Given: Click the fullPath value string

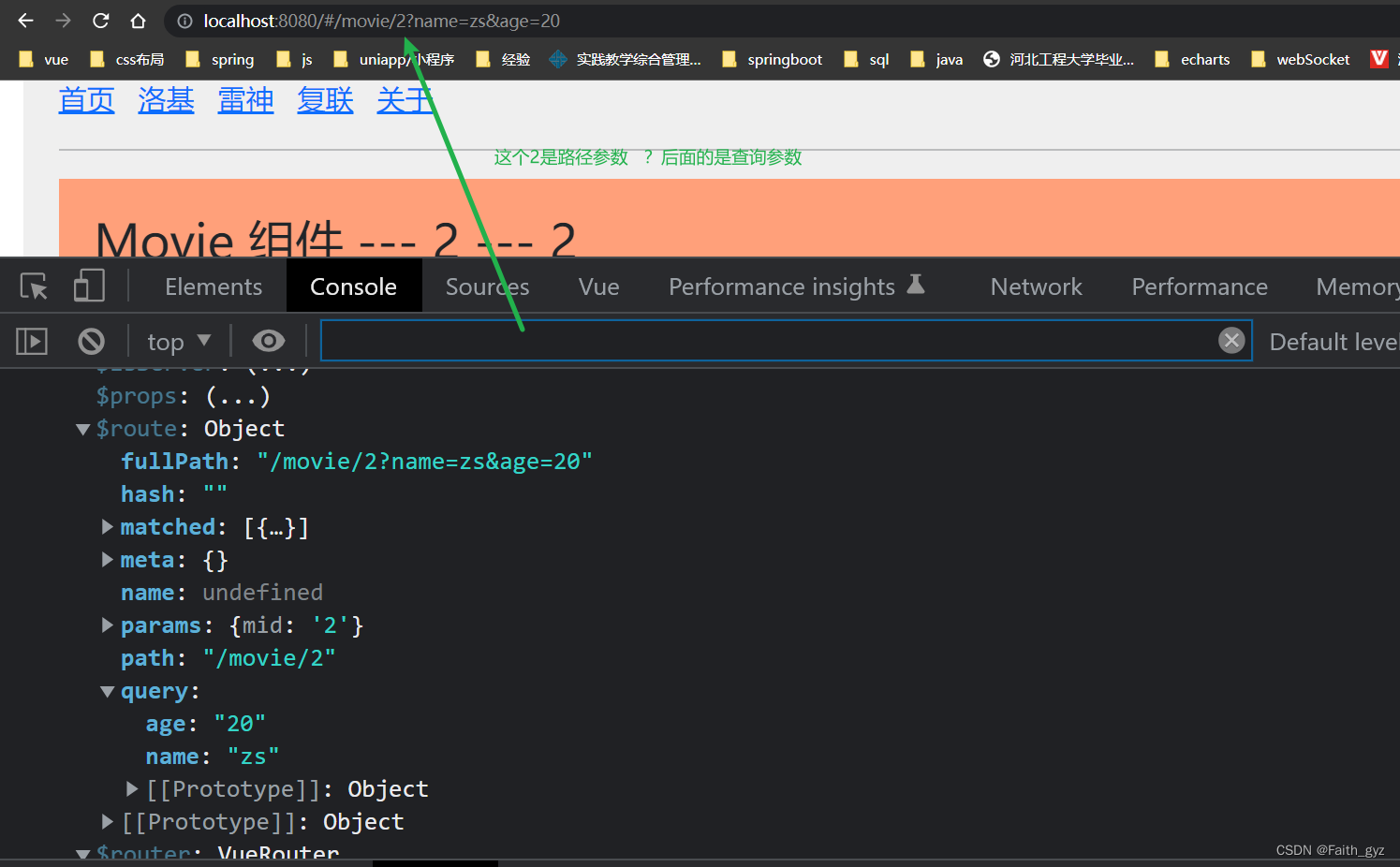Looking at the screenshot, I should 425,462.
